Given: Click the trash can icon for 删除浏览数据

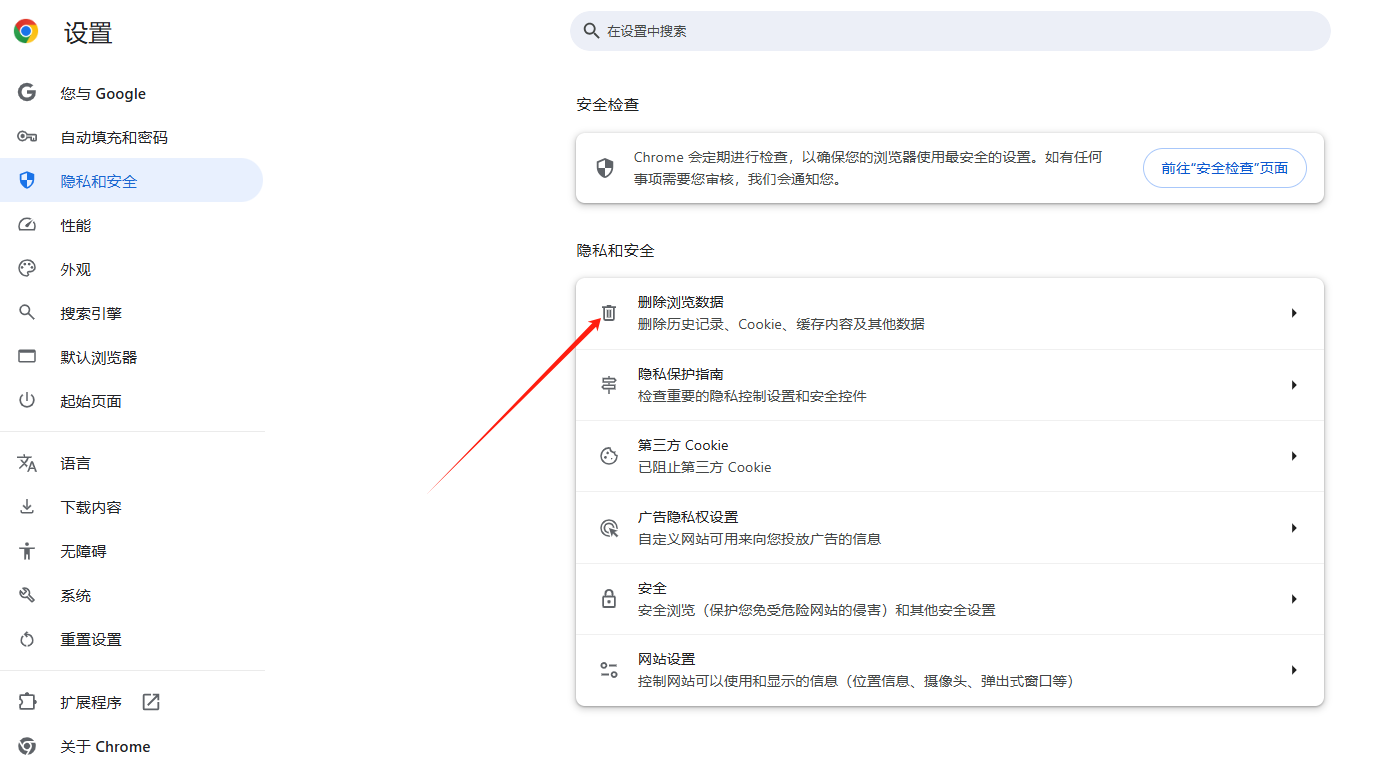Looking at the screenshot, I should coord(609,313).
